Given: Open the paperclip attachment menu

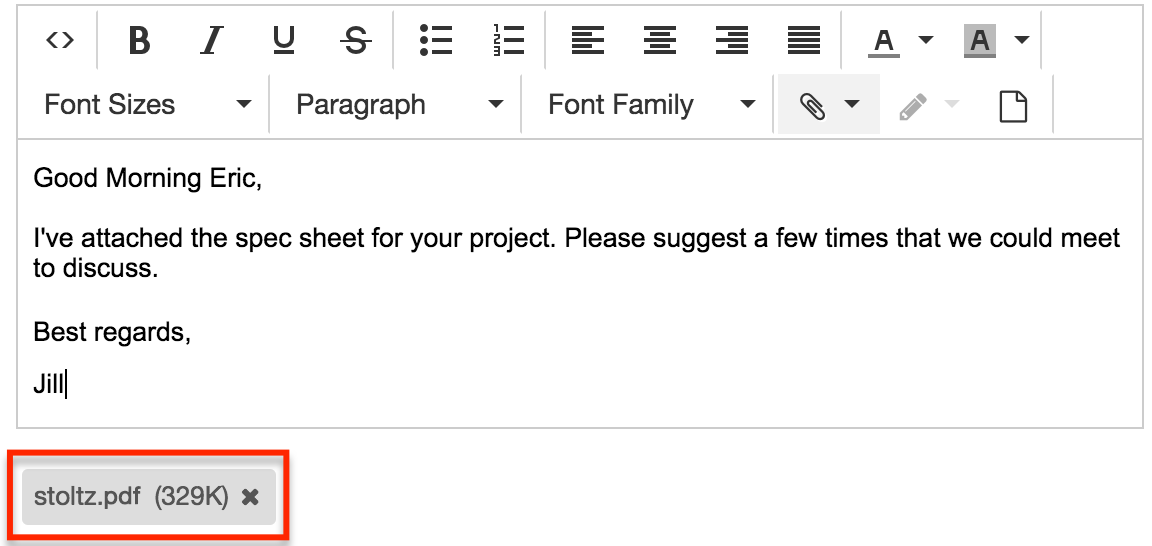Looking at the screenshot, I should click(x=828, y=105).
